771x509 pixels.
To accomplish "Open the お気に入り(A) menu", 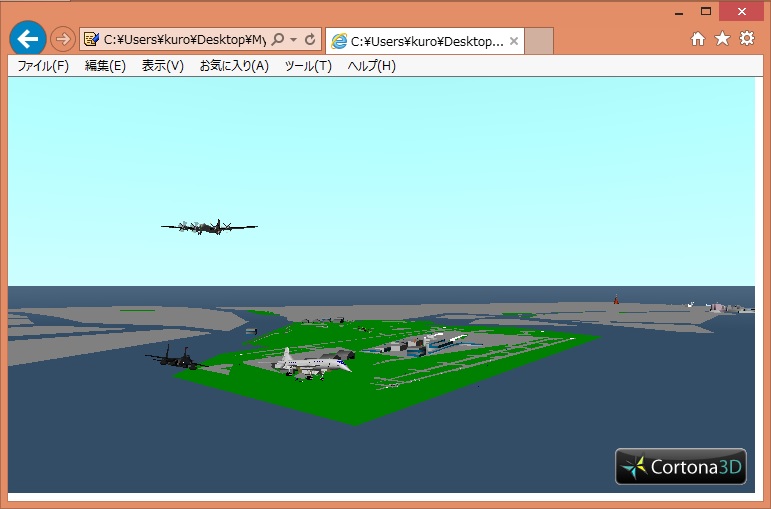I will click(x=234, y=66).
